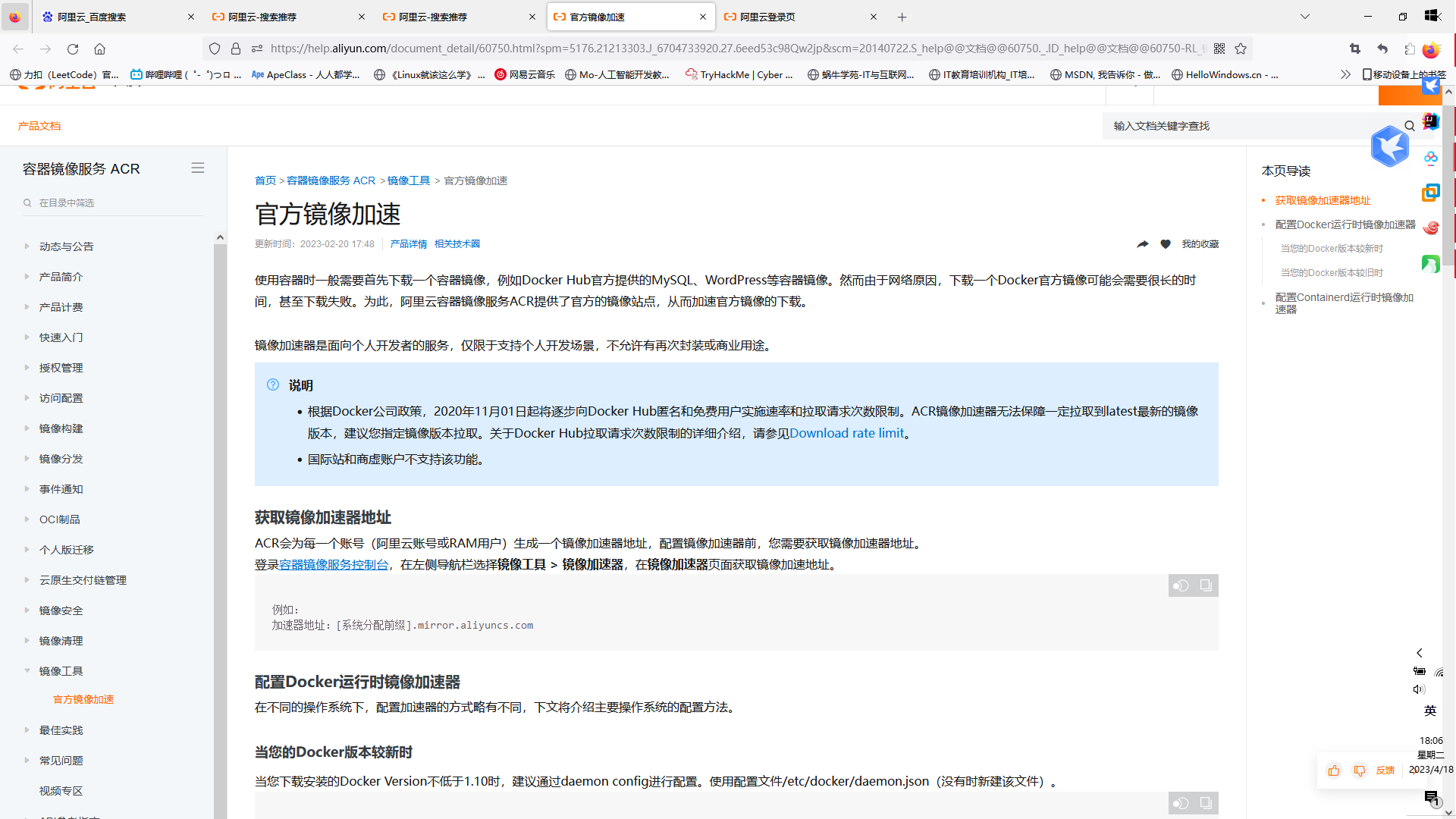The height and width of the screenshot is (819, 1456).
Task: Go back to the previous page
Action: 18,49
